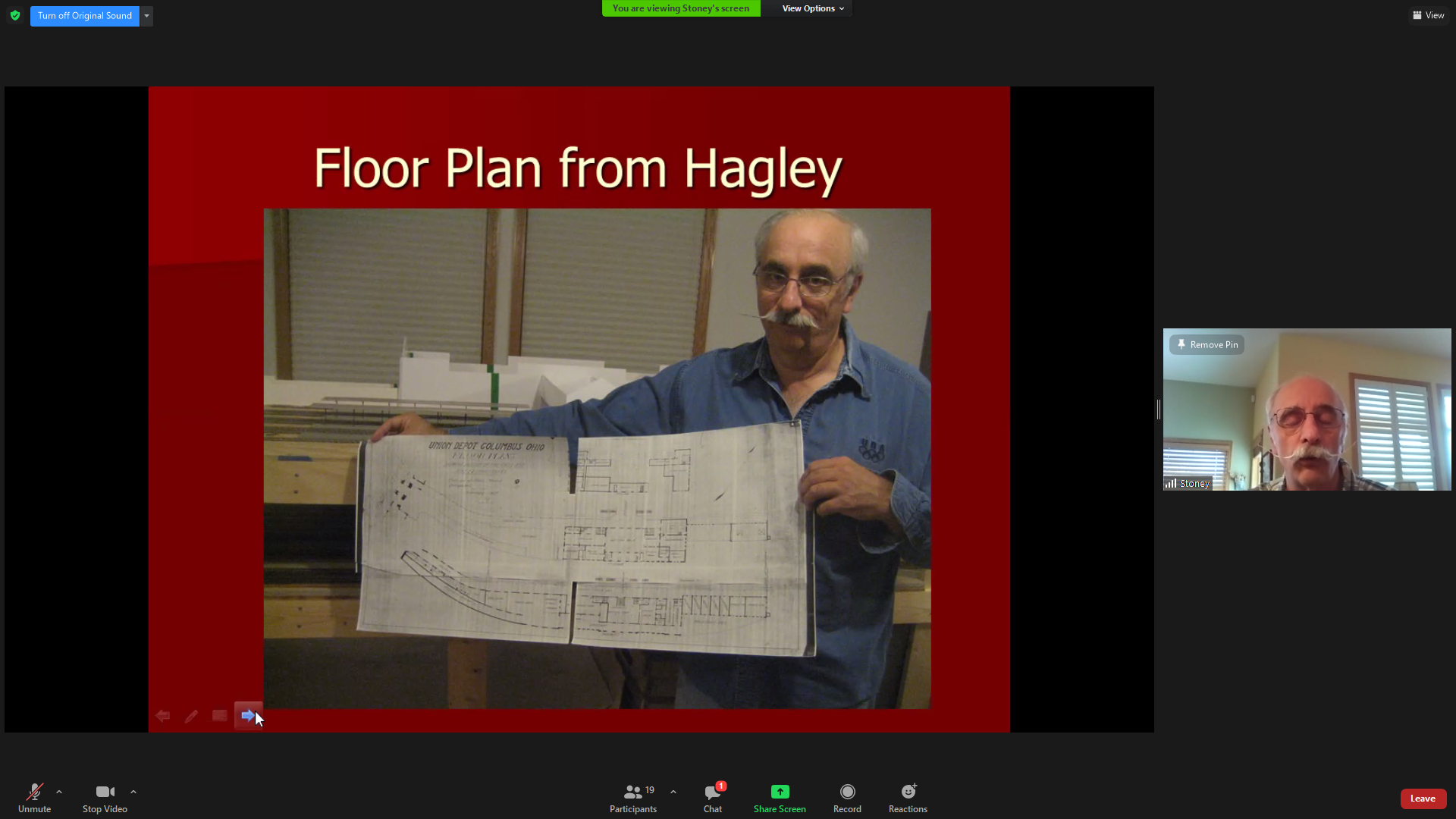Expand the arrow next to Participants

coord(673,792)
